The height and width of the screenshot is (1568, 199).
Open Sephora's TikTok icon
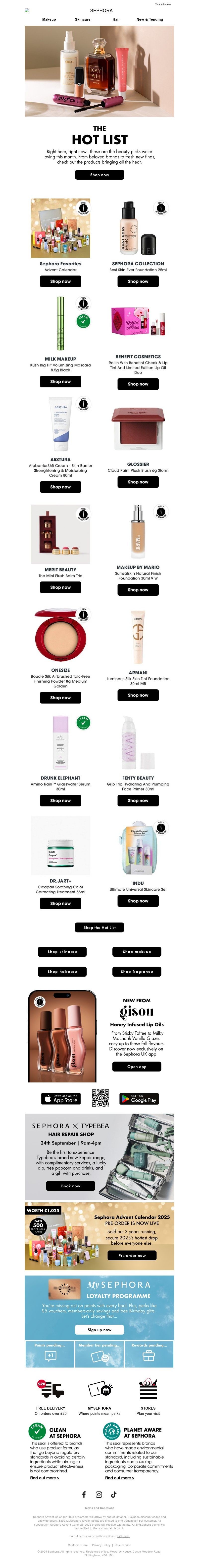click(114, 1494)
